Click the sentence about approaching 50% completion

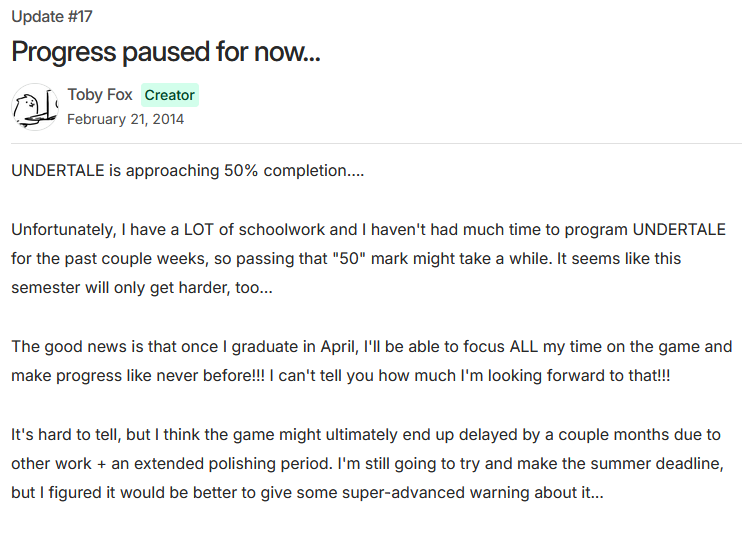pyautogui.click(x=188, y=170)
